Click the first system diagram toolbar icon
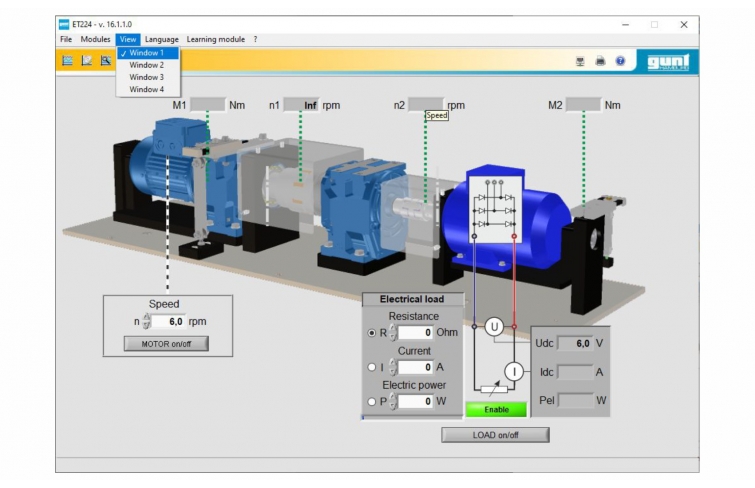Image resolution: width=755 pixels, height=488 pixels. [x=68, y=61]
